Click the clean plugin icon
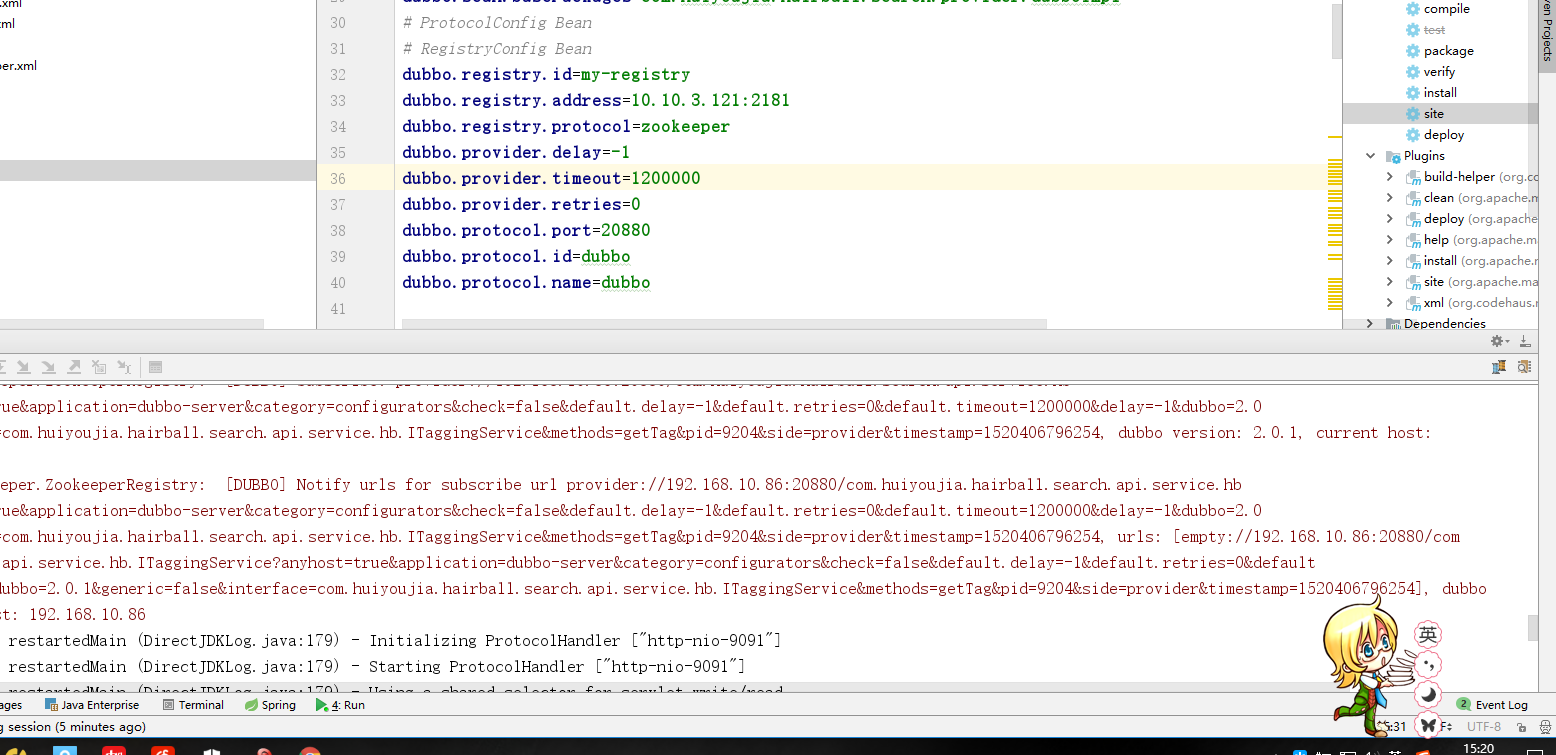 (1413, 198)
